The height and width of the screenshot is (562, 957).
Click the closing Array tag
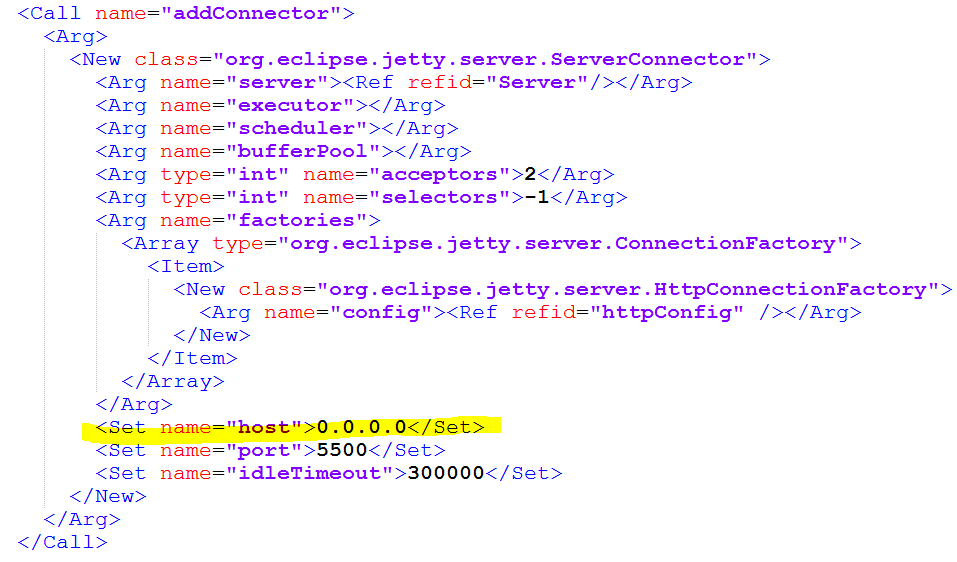(173, 381)
